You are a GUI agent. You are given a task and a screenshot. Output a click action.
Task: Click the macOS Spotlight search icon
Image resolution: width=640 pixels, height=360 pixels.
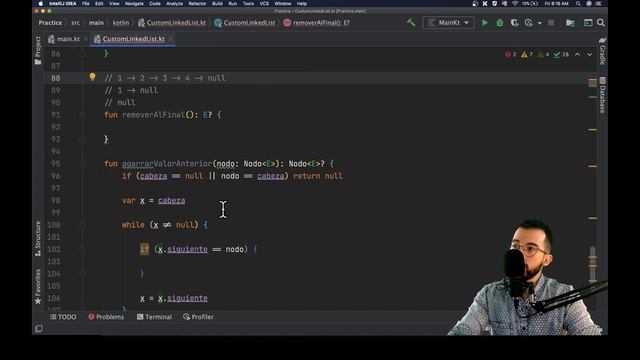coord(578,3)
